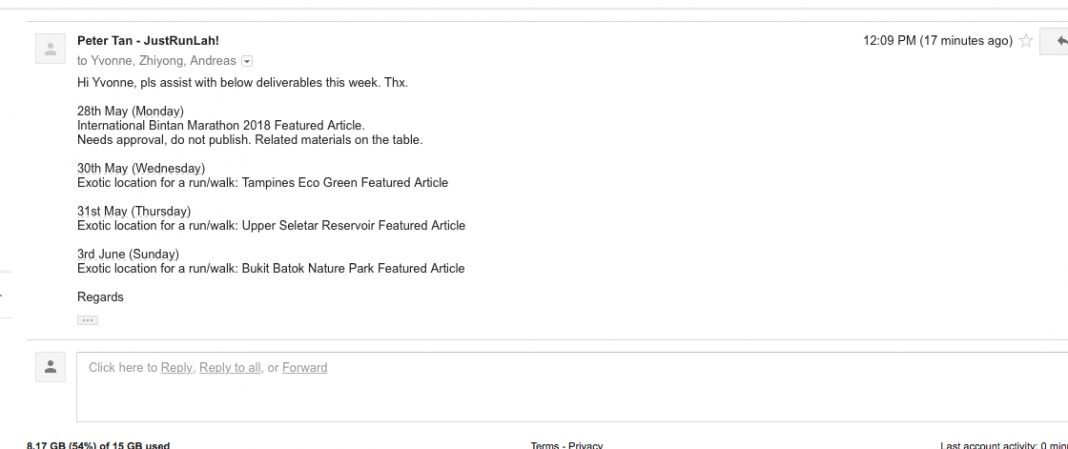The image size is (1068, 449).
Task: Choose the Reply to all link
Action: pyautogui.click(x=230, y=368)
